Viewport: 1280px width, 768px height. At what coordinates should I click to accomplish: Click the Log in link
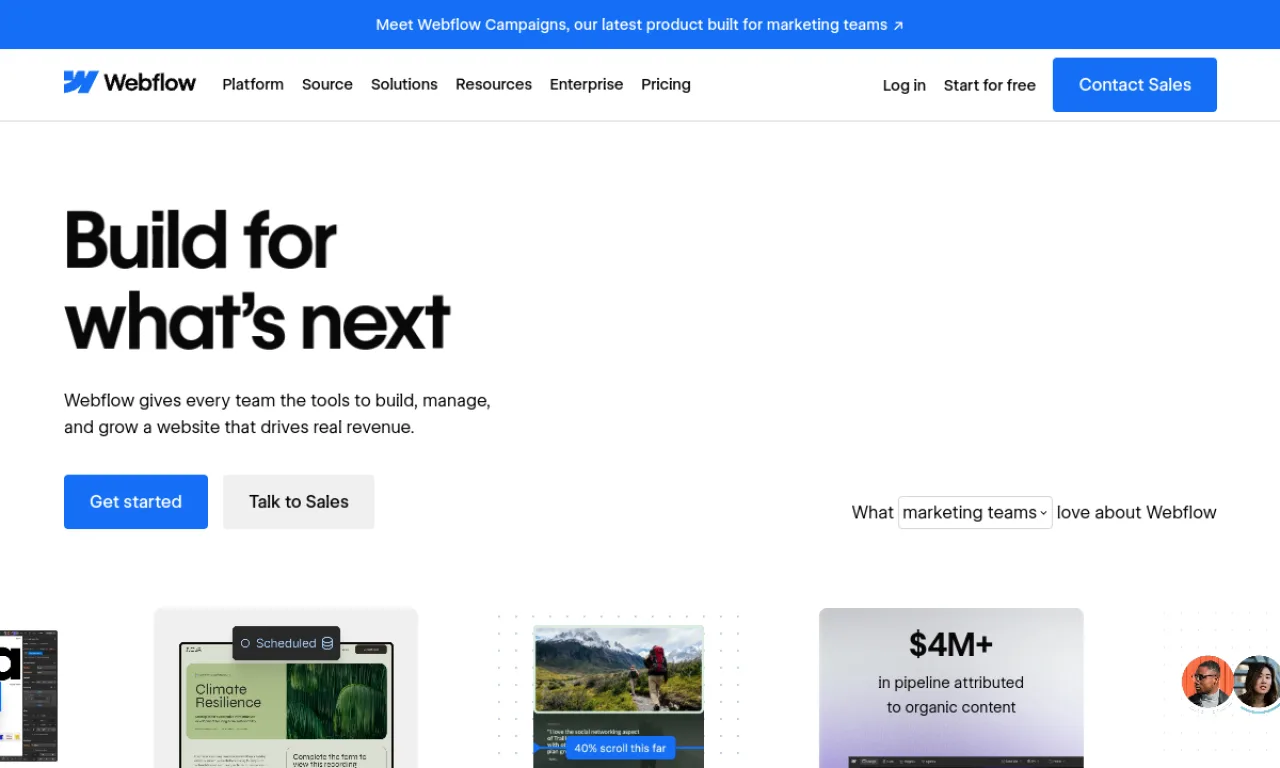point(904,85)
